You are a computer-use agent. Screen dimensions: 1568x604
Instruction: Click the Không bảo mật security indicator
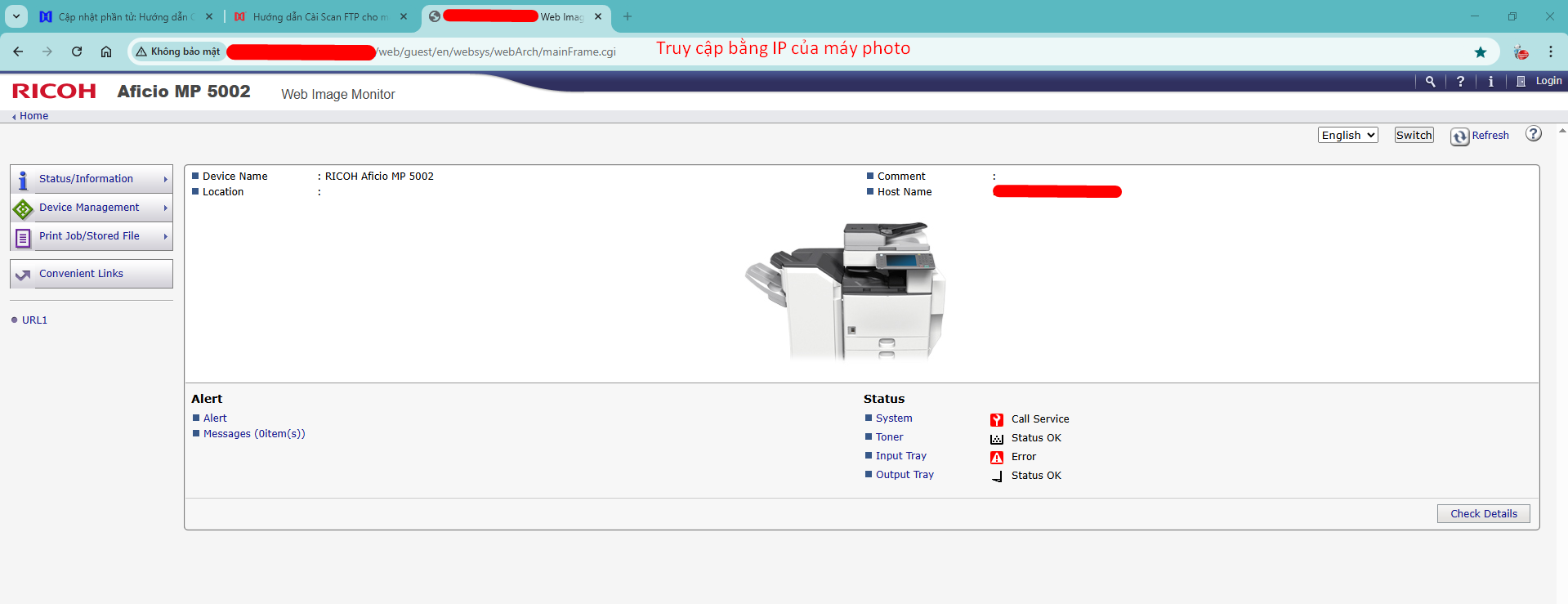click(x=177, y=51)
